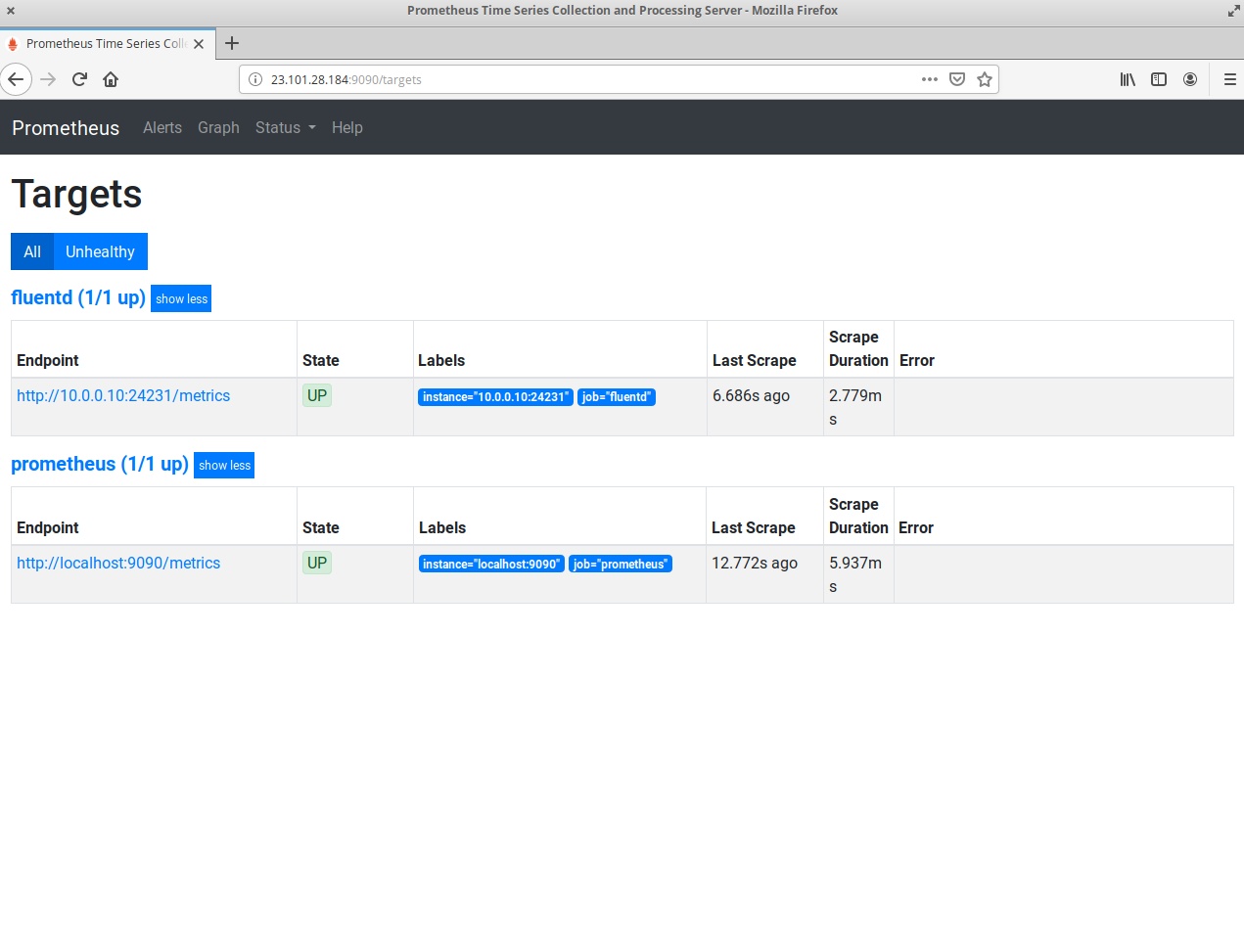Click the browser forward arrow
1244x952 pixels.
coord(48,79)
